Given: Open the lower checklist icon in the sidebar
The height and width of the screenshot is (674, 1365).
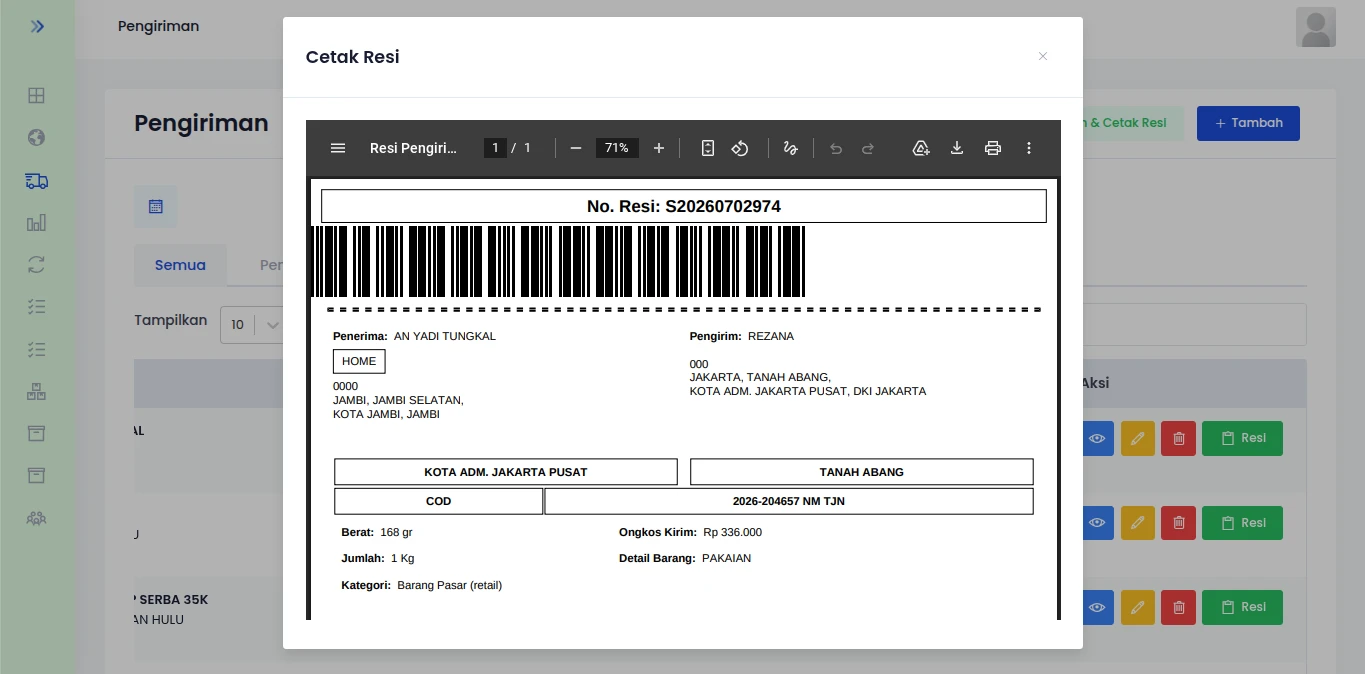Looking at the screenshot, I should (x=36, y=349).
